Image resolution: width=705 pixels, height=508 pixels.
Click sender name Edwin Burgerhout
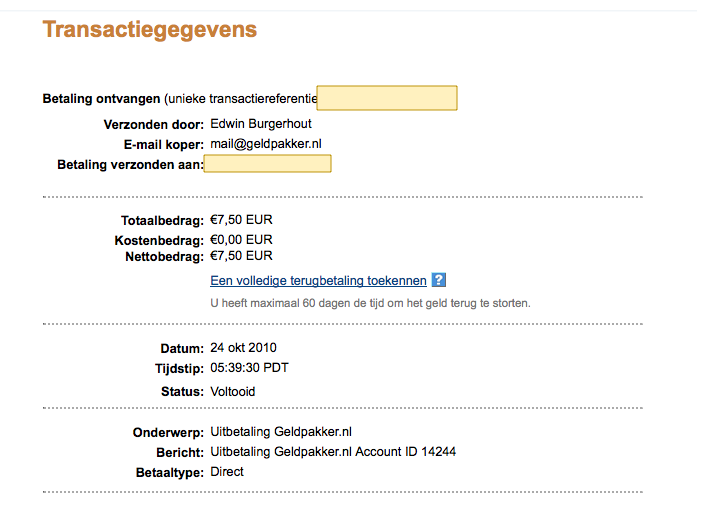261,124
